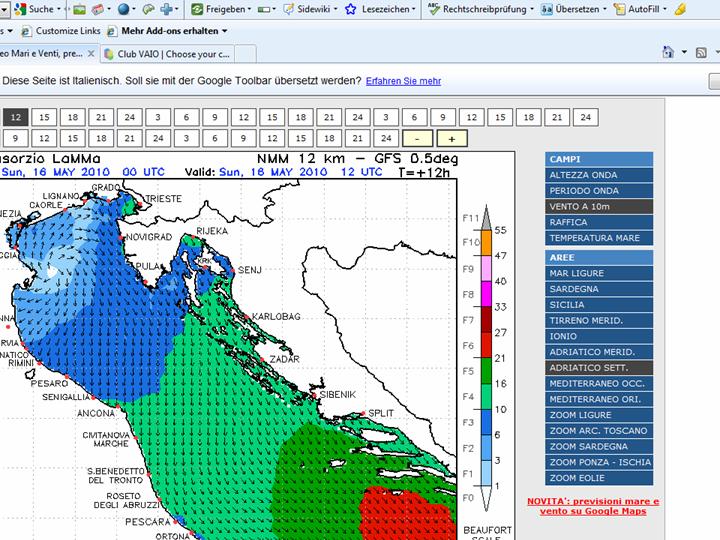720x540 pixels.
Task: Select MEDITERRANEO OCC. area
Action: click(x=599, y=383)
